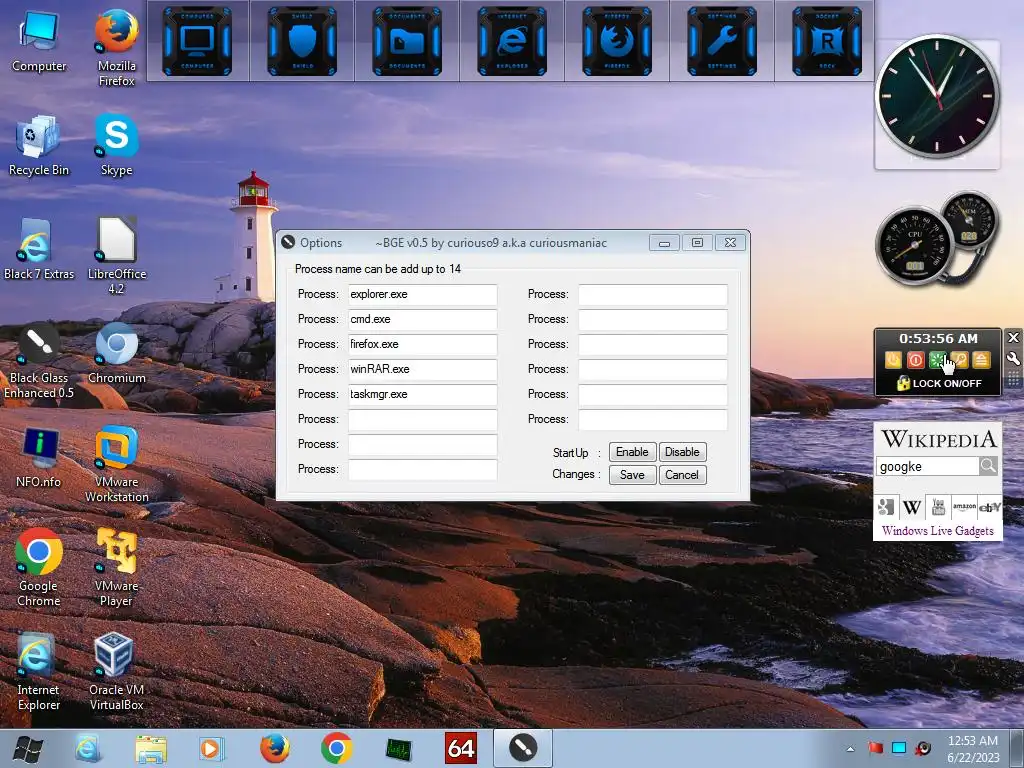This screenshot has width=1024, height=768.
Task: Click the winRAR.exe process field
Action: pyautogui.click(x=423, y=369)
